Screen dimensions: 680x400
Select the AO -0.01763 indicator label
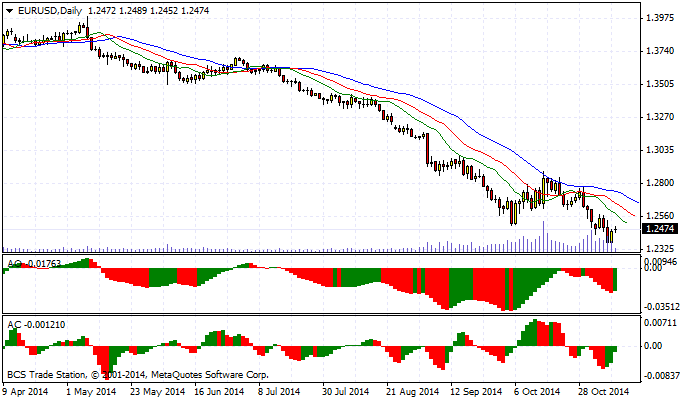click(34, 264)
